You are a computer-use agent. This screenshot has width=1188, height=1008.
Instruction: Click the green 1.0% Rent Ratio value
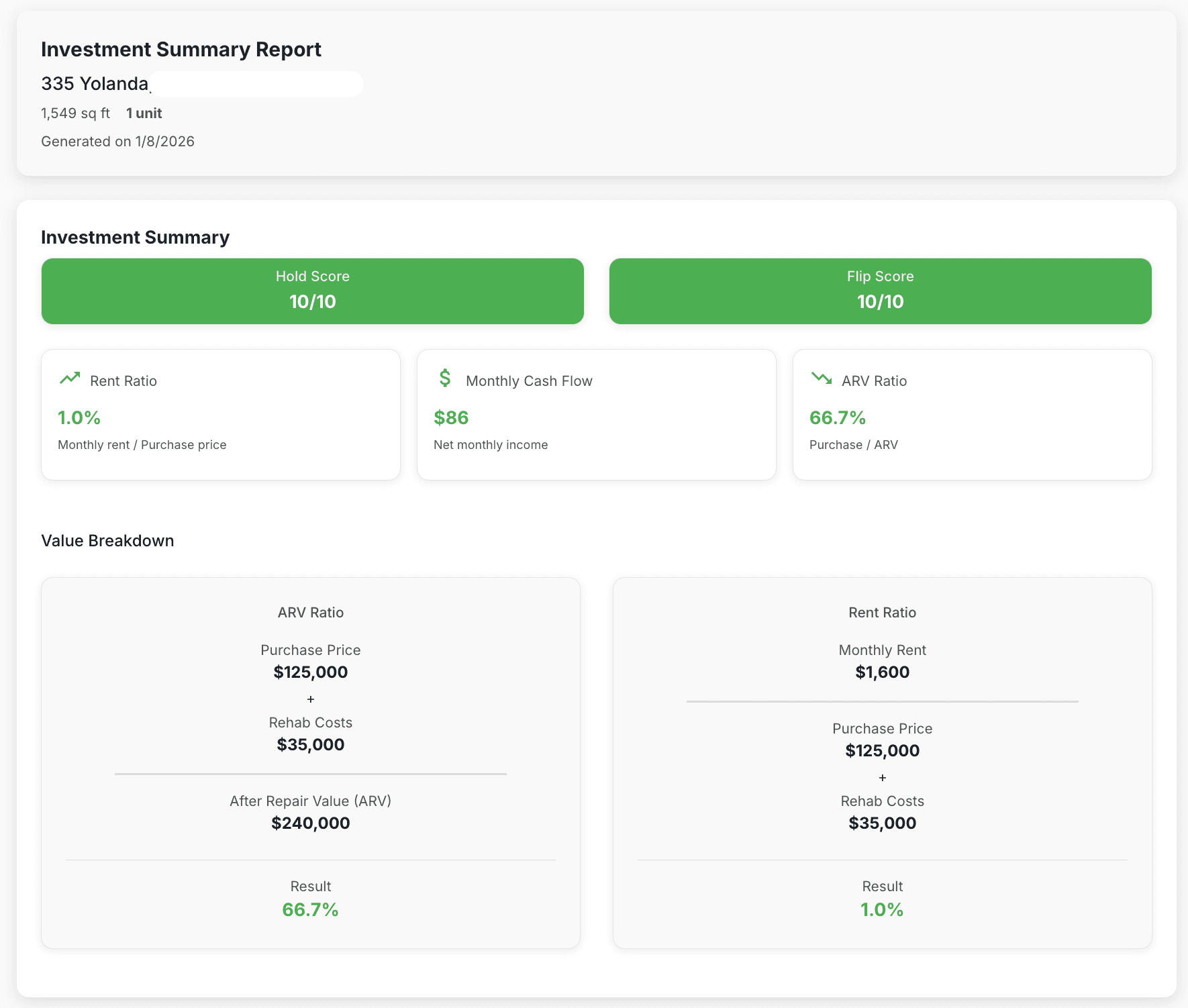[x=79, y=417]
